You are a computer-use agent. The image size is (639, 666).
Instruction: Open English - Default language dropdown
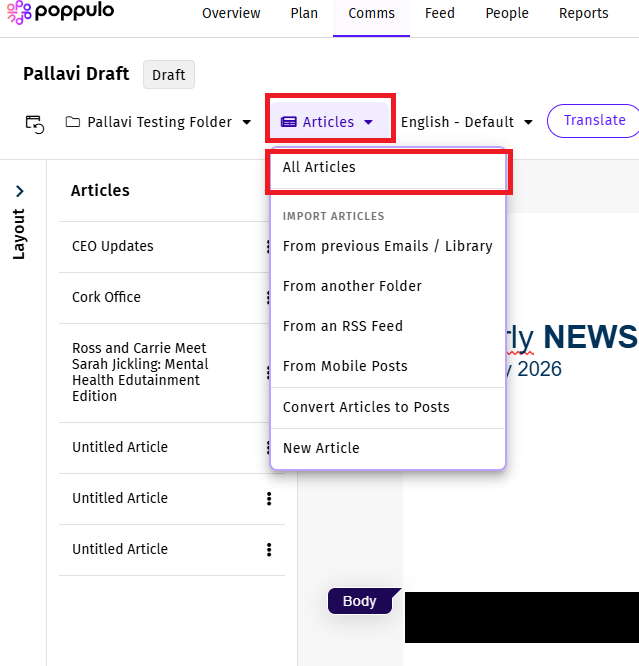(467, 122)
